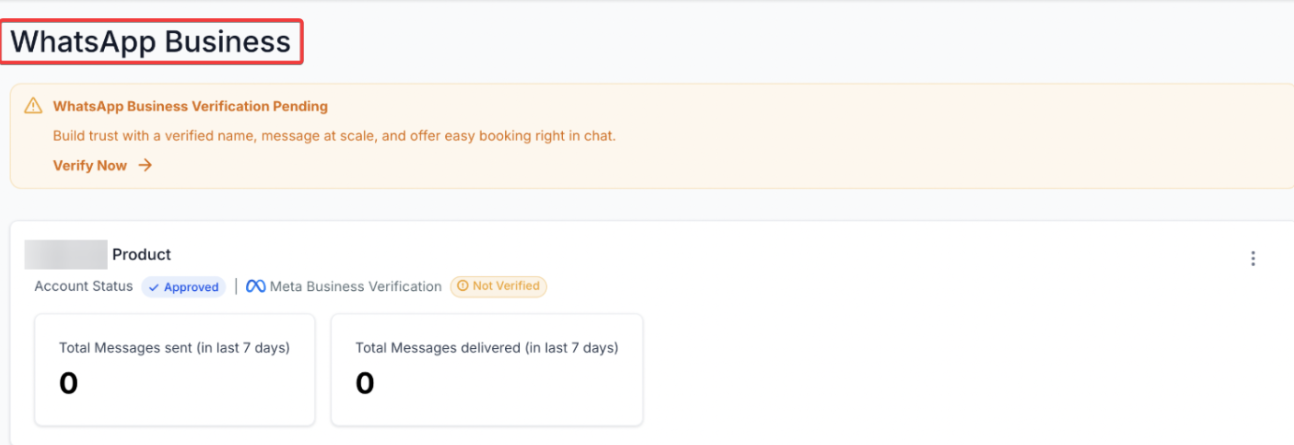Click the zero count under messages delivered

point(365,384)
